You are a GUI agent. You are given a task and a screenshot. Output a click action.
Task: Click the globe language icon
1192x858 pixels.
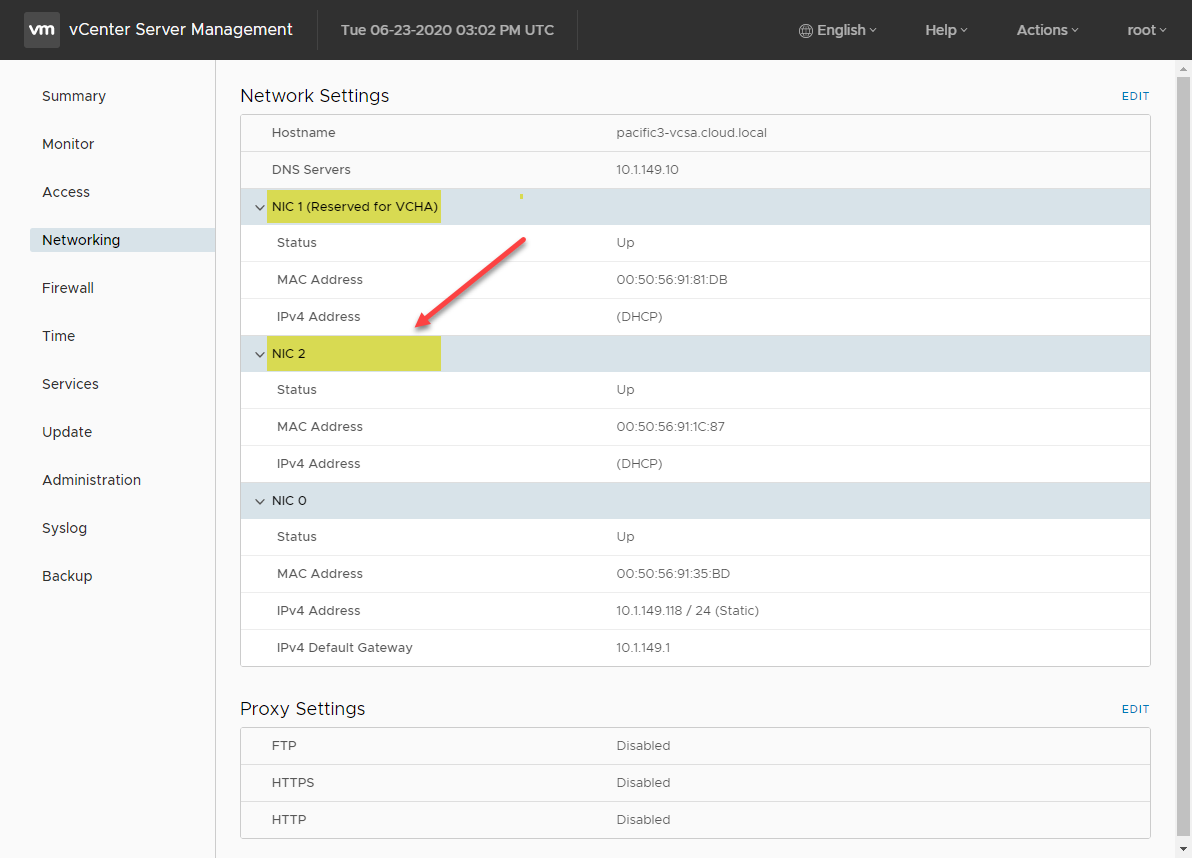click(806, 30)
